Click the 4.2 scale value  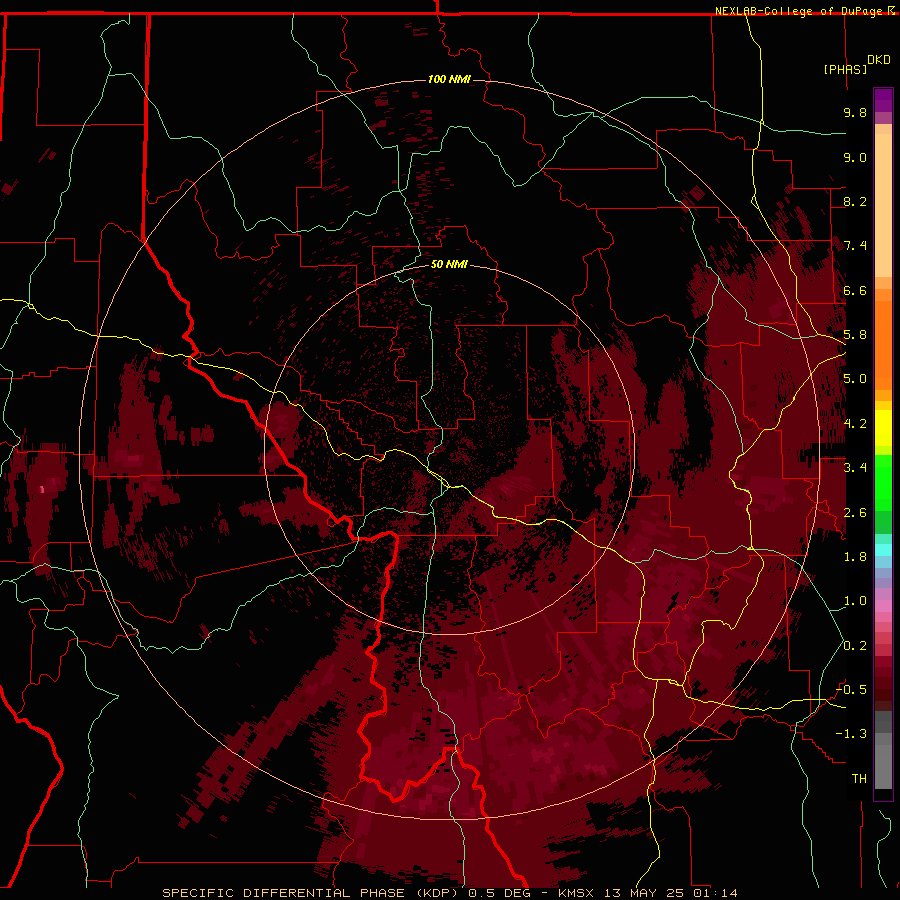click(855, 424)
